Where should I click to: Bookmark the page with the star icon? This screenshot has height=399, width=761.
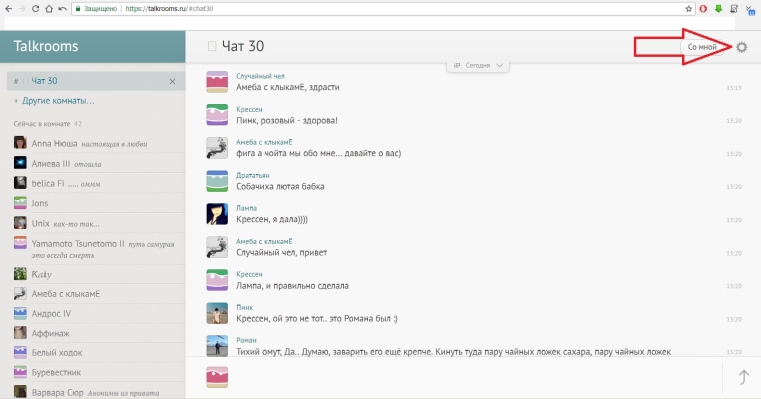(688, 8)
